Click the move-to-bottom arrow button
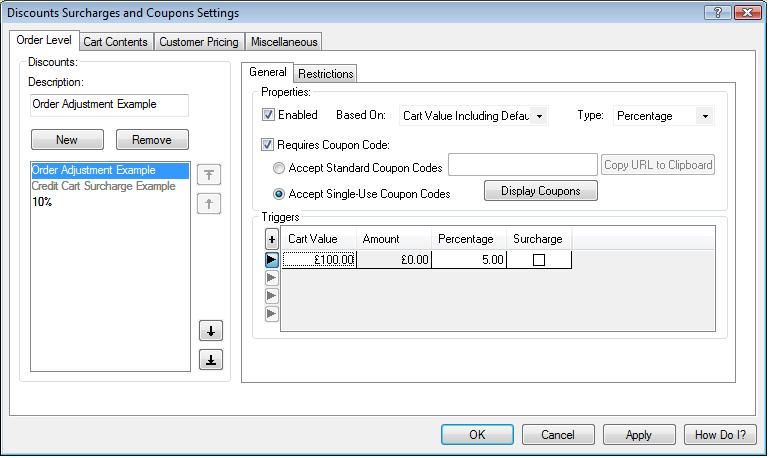The image size is (769, 458). pos(210,360)
